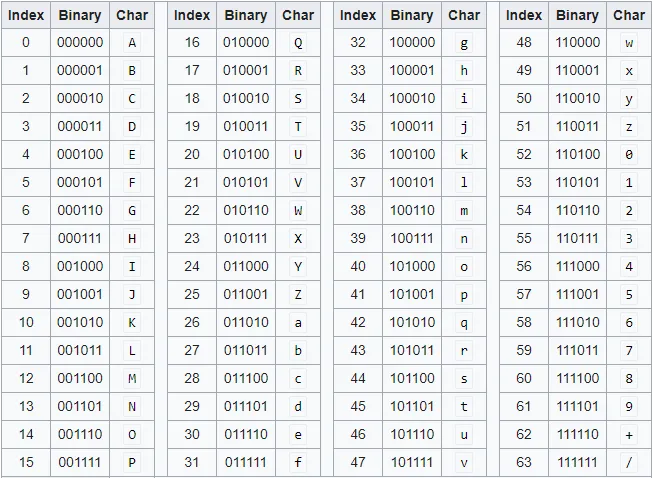Click binary value 100100

[x=412, y=154]
